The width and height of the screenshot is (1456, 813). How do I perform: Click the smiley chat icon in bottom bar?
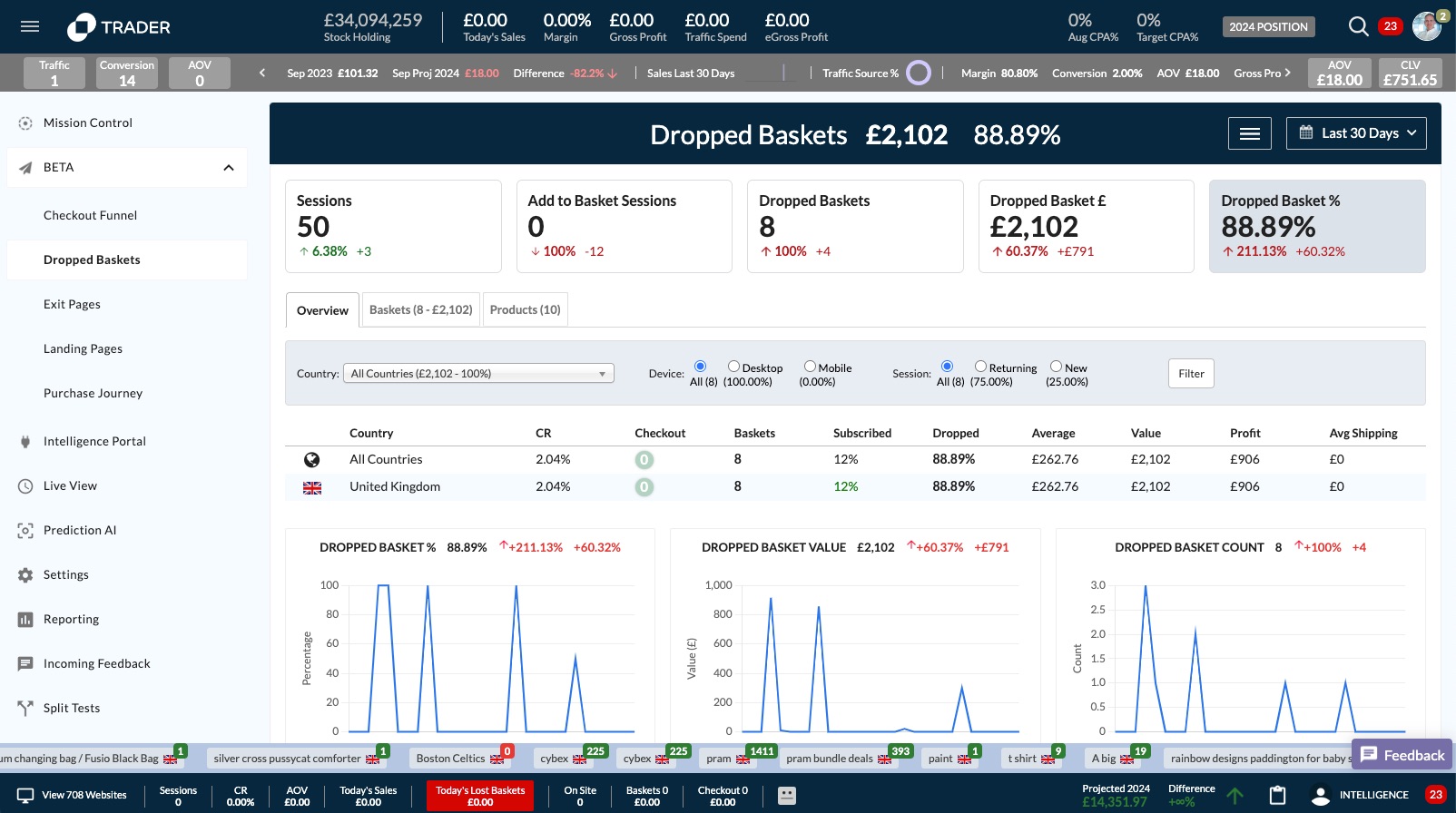point(787,796)
